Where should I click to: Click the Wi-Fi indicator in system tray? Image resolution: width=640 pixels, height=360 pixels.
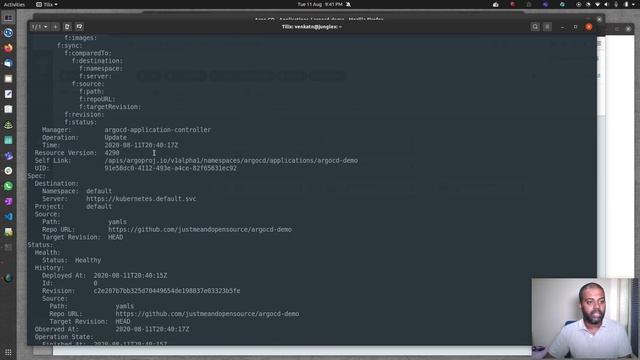click(598, 4)
